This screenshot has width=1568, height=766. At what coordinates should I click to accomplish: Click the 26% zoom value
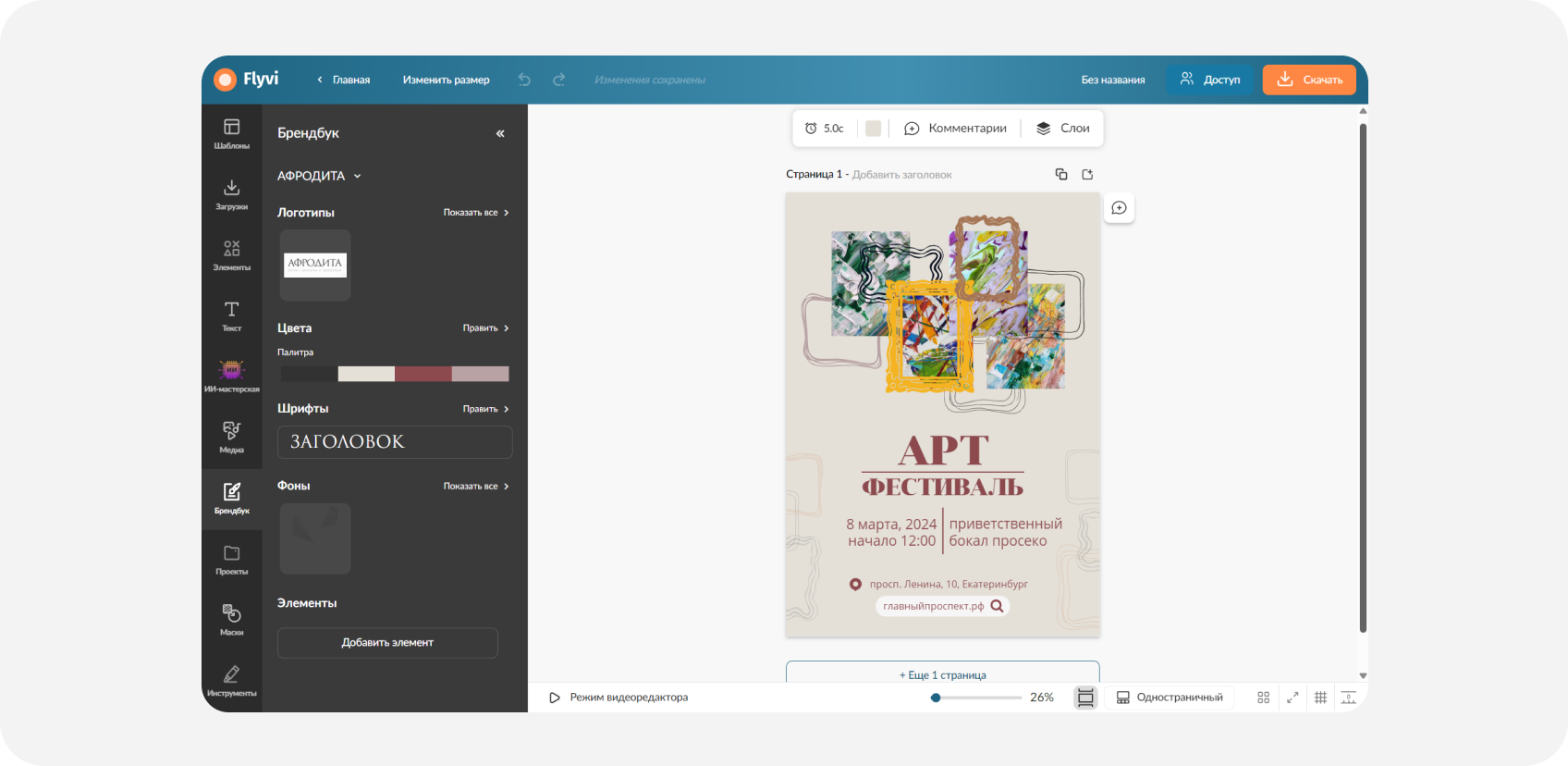point(1042,698)
